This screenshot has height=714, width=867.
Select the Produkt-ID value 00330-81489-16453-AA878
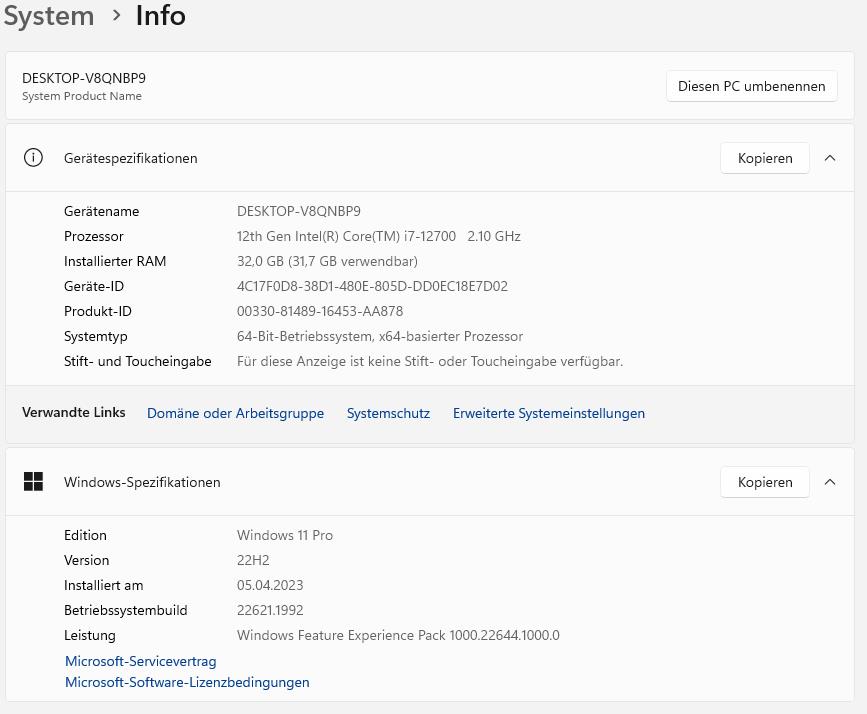click(x=320, y=311)
